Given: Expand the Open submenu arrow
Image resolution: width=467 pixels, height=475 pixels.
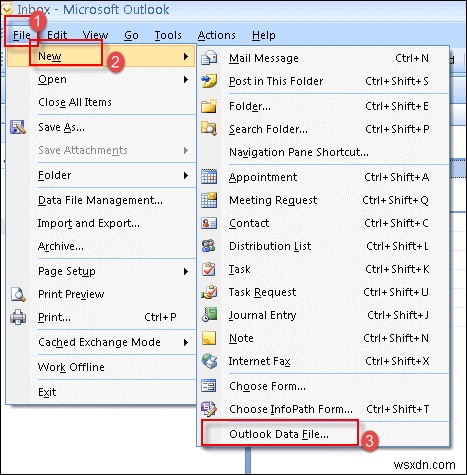Looking at the screenshot, I should (186, 79).
